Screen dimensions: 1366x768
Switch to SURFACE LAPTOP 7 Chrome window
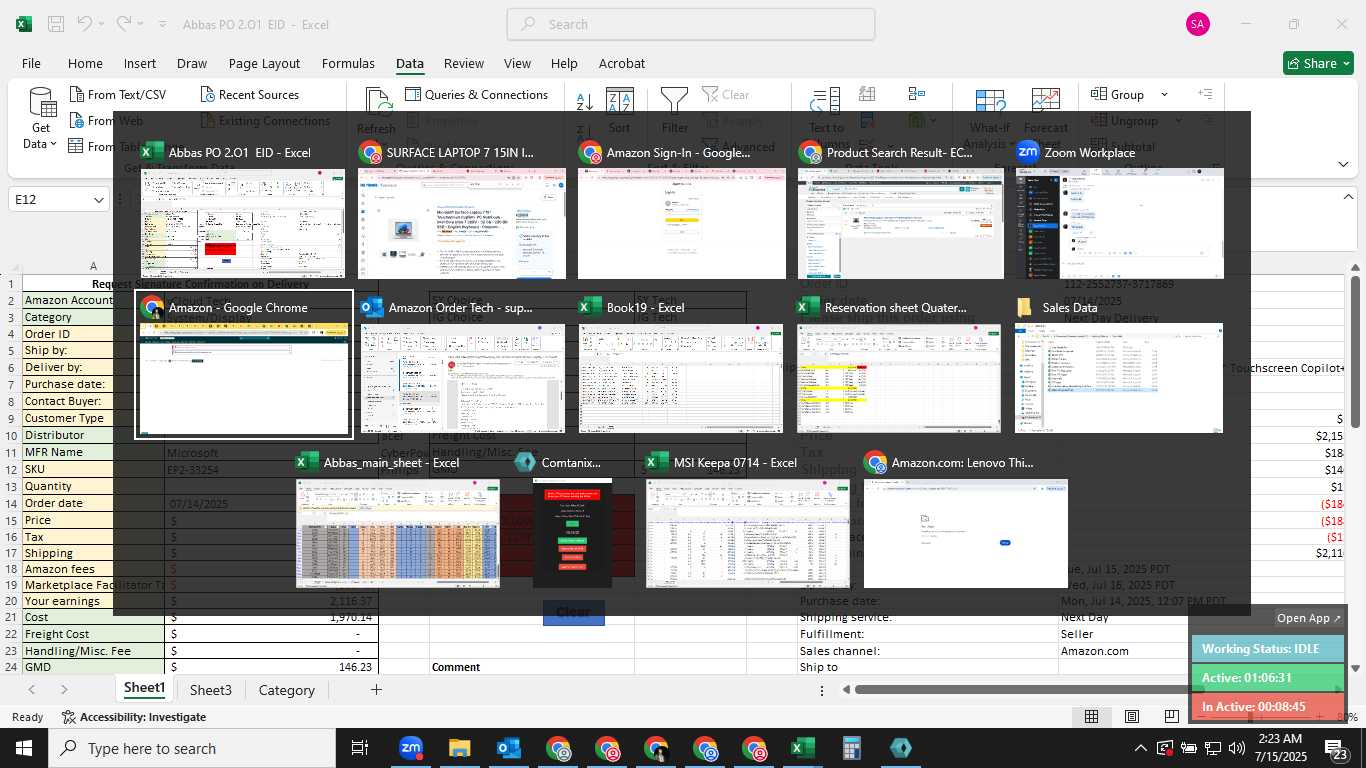coord(461,210)
